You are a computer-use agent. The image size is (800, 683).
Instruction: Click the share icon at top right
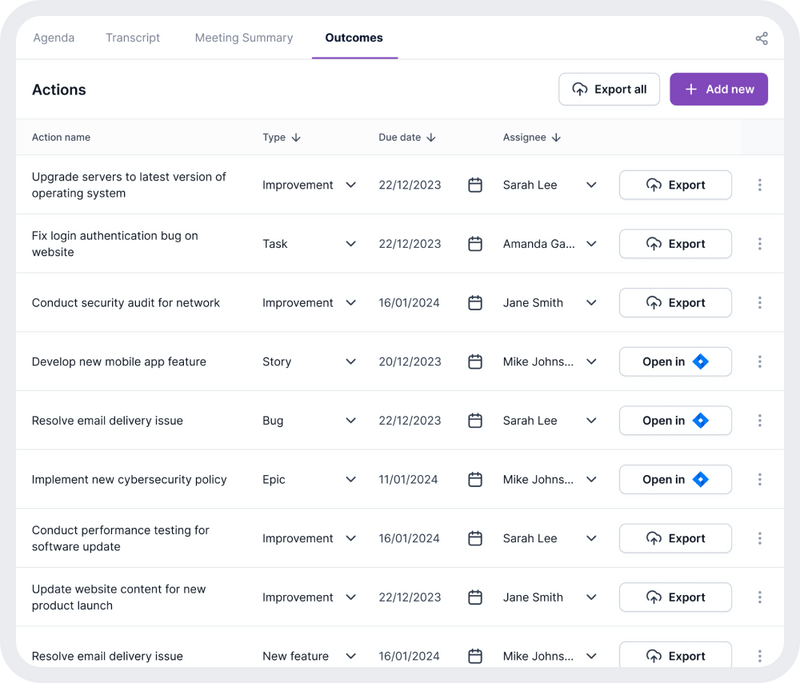point(760,37)
